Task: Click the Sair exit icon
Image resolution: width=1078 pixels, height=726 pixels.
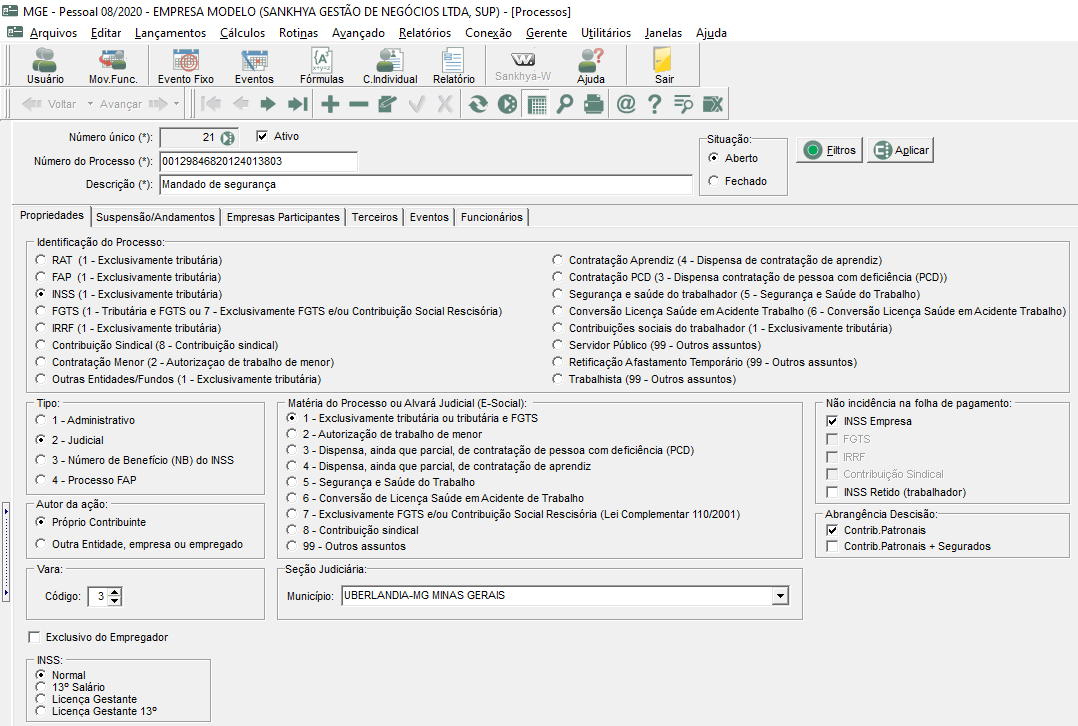Action: pyautogui.click(x=664, y=66)
